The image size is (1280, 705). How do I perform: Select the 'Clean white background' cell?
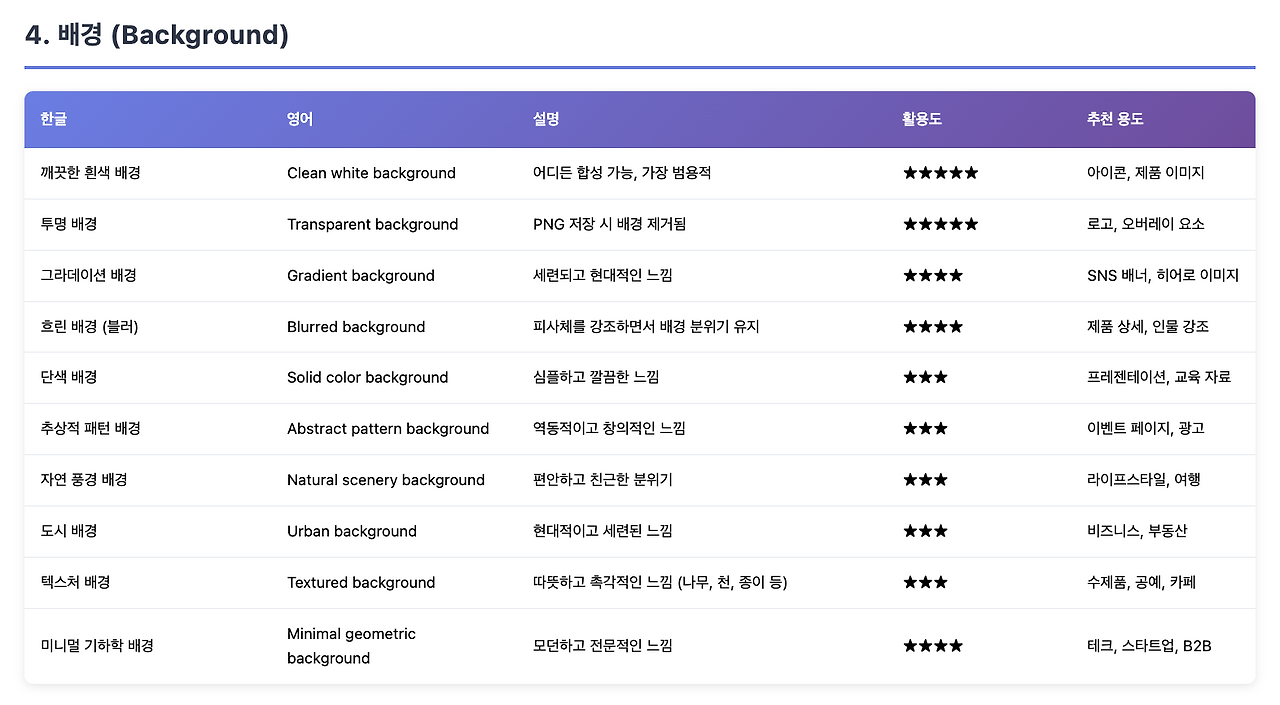click(x=371, y=173)
